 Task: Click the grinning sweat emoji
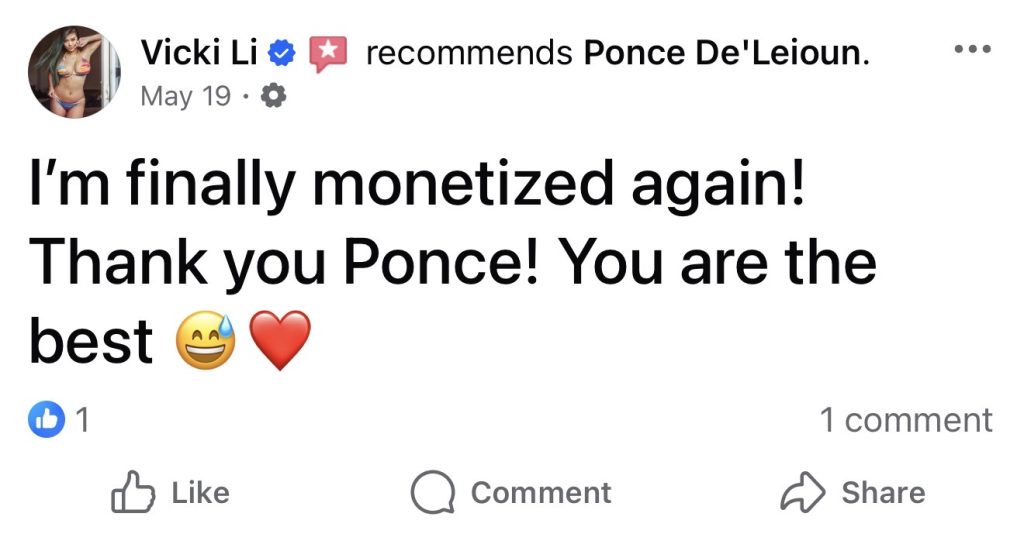coord(205,341)
